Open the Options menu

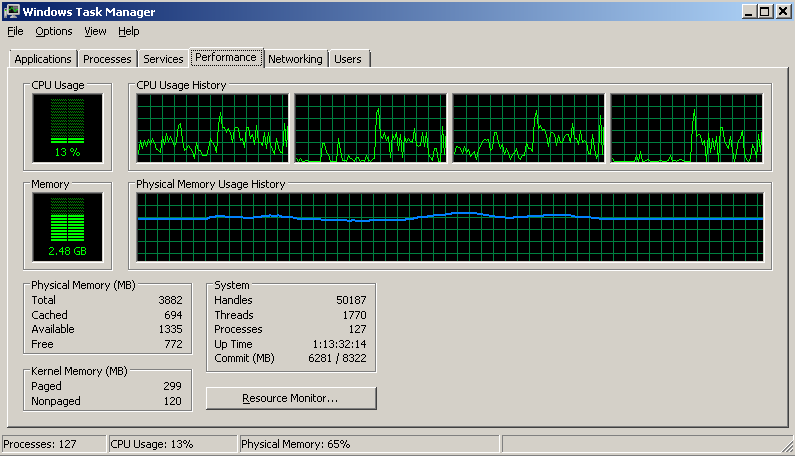(54, 31)
